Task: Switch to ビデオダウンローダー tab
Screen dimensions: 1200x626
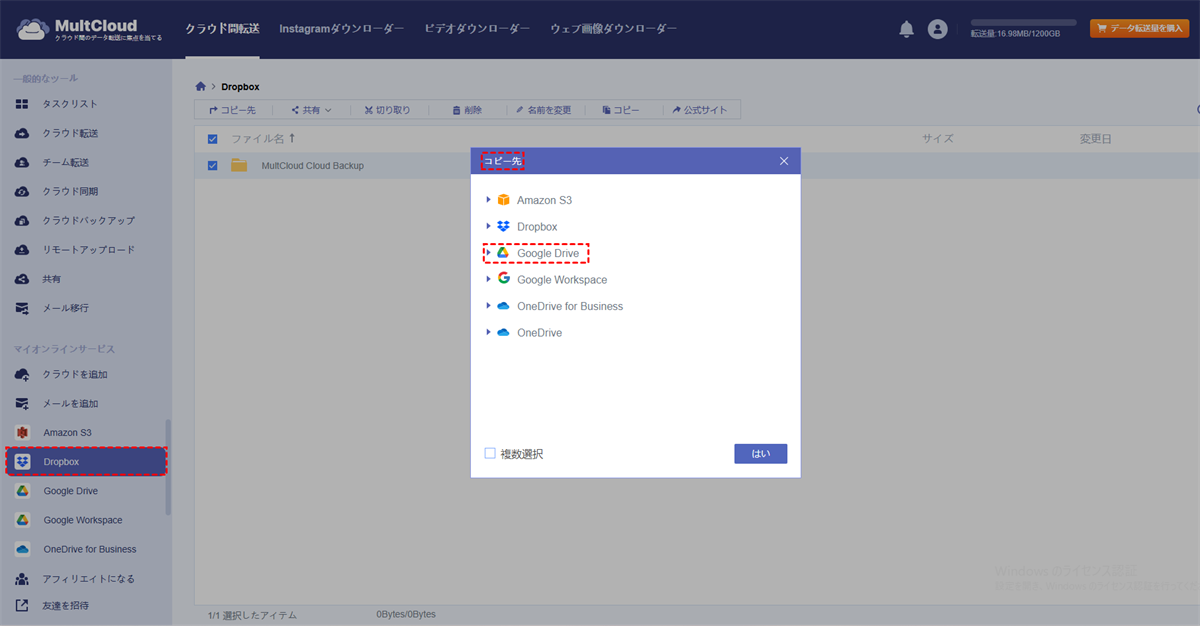Action: 477,29
